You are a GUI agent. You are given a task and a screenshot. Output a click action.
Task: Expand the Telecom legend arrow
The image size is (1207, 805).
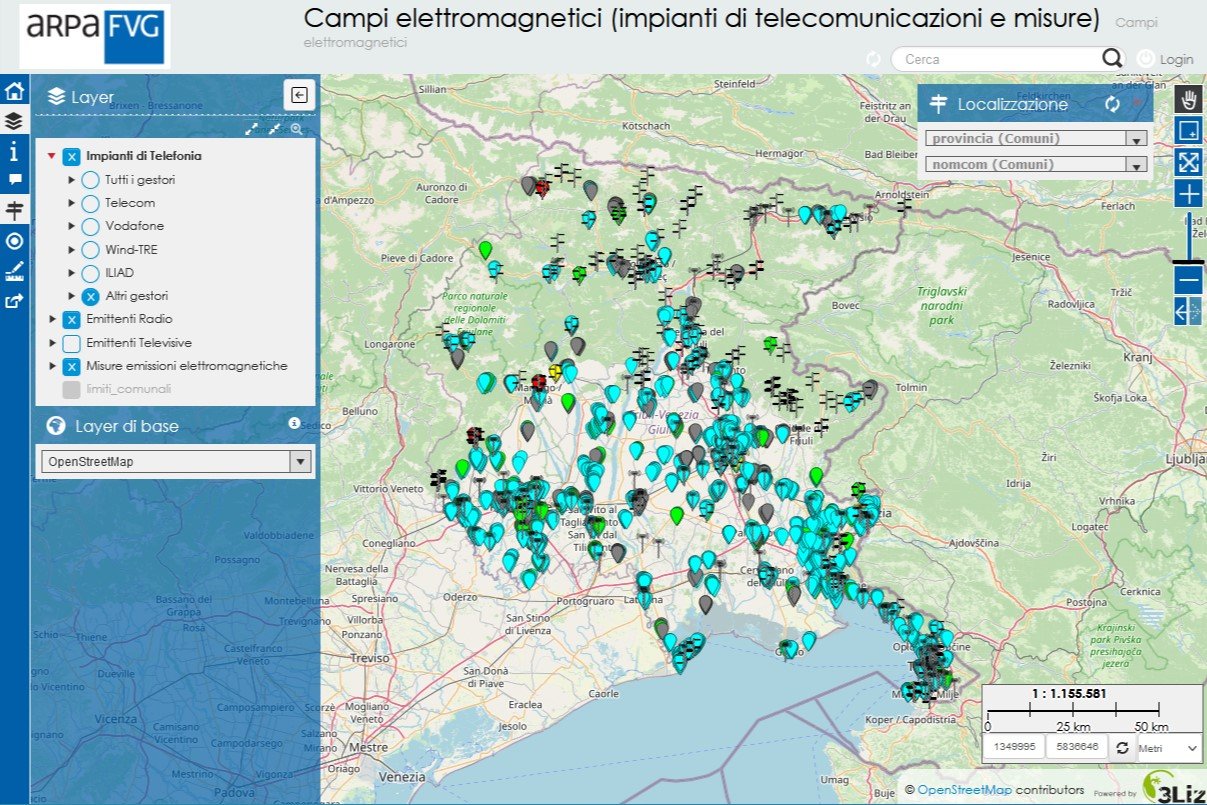[x=72, y=203]
